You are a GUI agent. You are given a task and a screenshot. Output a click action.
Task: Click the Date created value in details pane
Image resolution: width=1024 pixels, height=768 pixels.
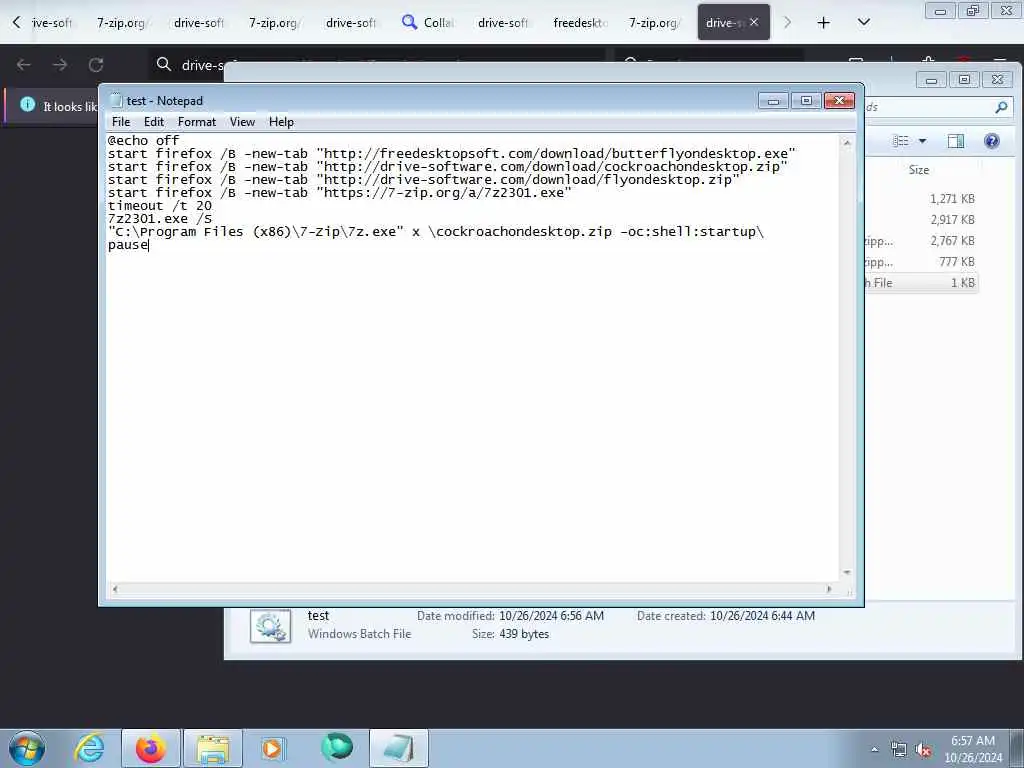click(762, 616)
